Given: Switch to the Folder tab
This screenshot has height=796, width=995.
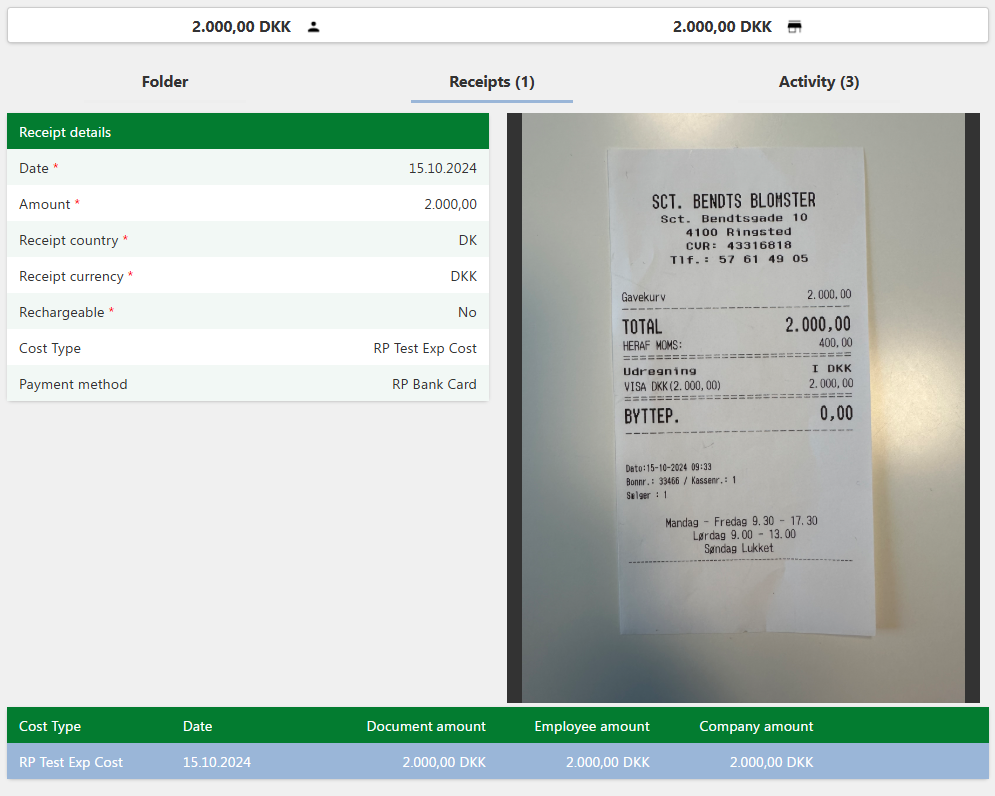Looking at the screenshot, I should tap(165, 82).
